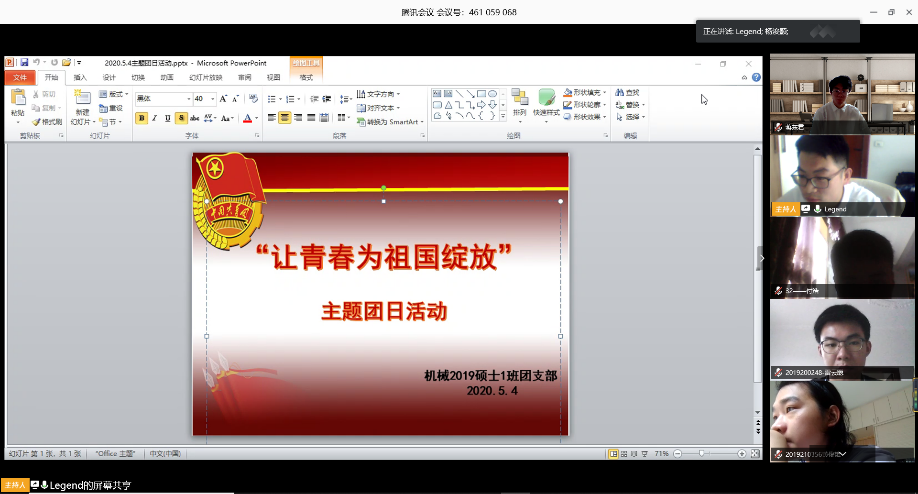Increase font size with the large A icon
Image resolution: width=918 pixels, height=494 pixels.
tap(223, 98)
